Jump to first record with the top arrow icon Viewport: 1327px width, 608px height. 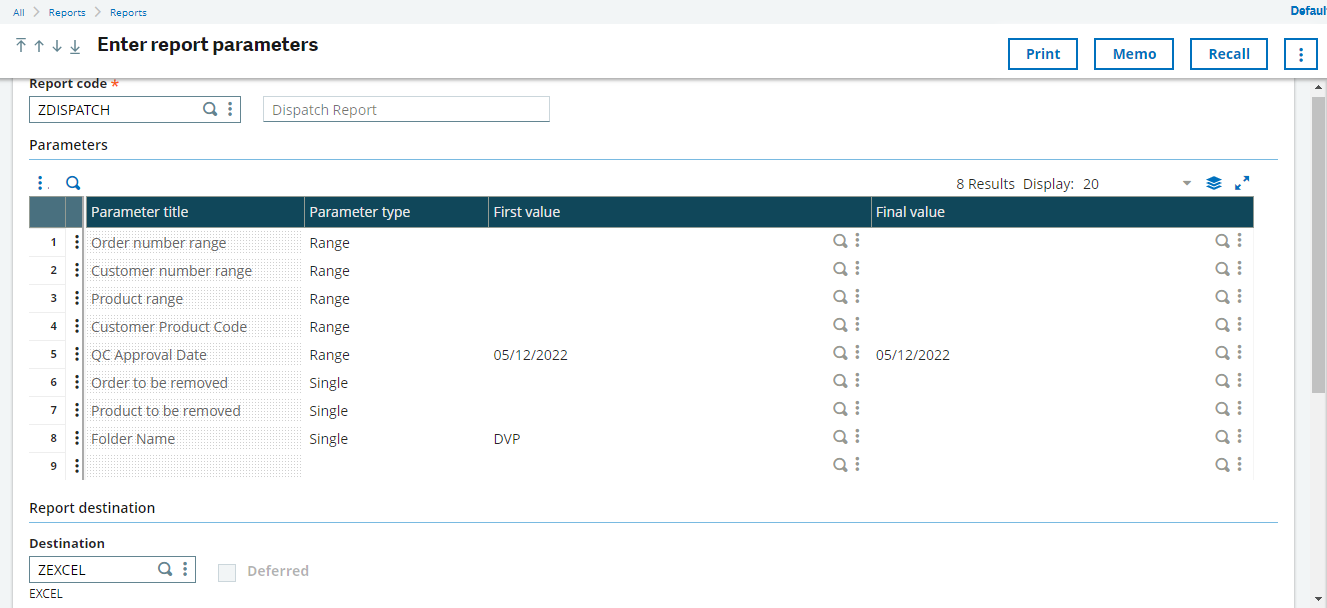pos(20,46)
